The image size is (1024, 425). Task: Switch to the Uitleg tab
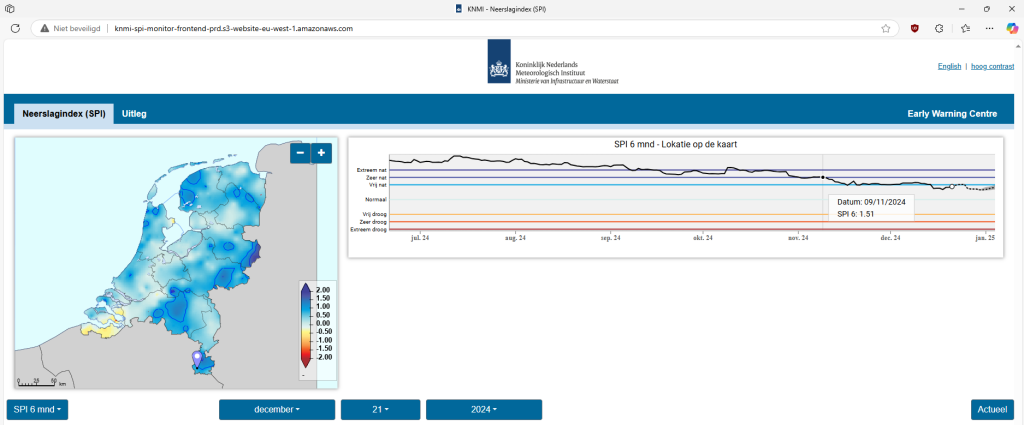pyautogui.click(x=134, y=114)
